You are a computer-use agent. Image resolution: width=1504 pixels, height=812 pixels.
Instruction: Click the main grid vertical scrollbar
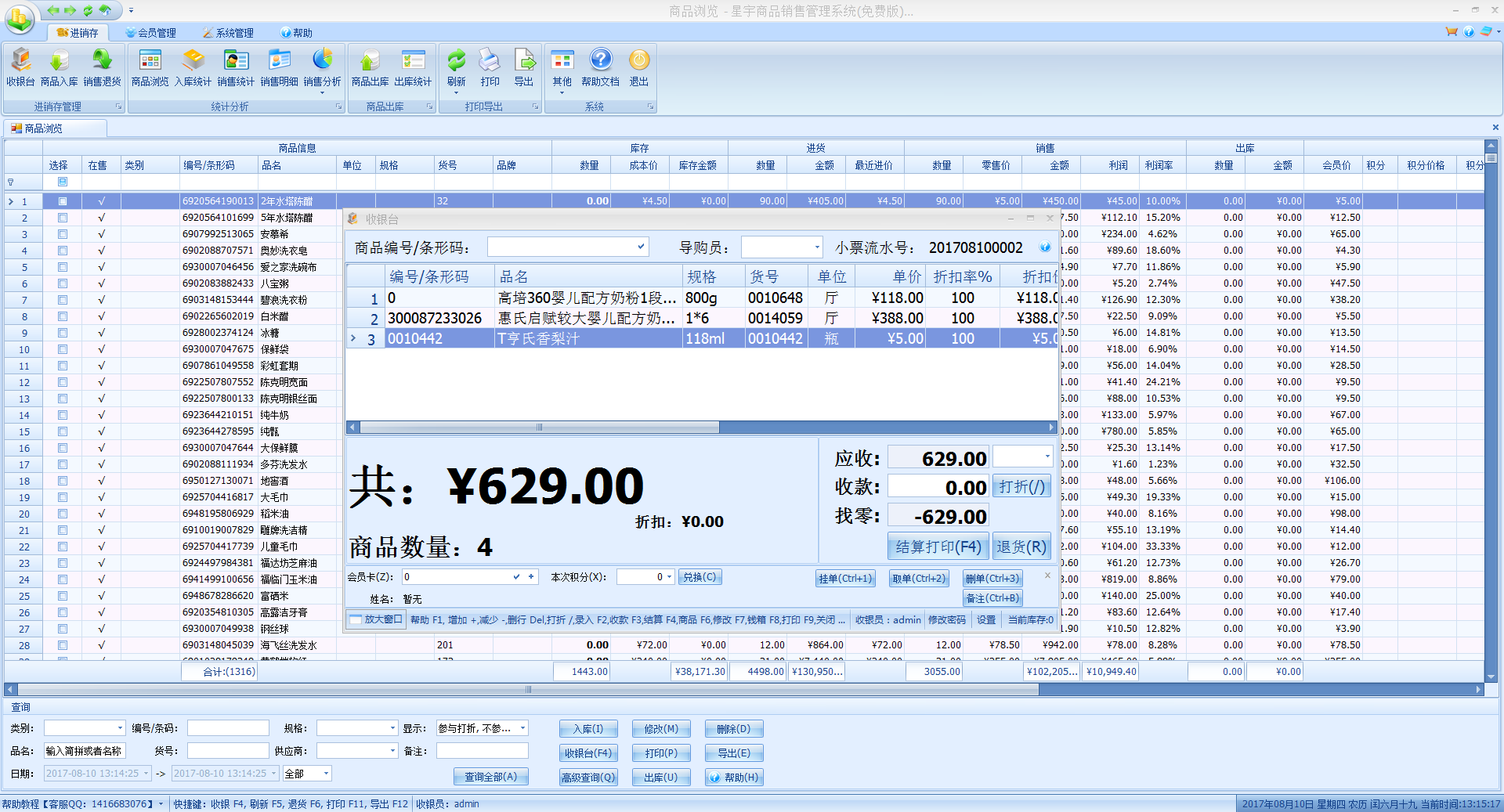[1491, 157]
